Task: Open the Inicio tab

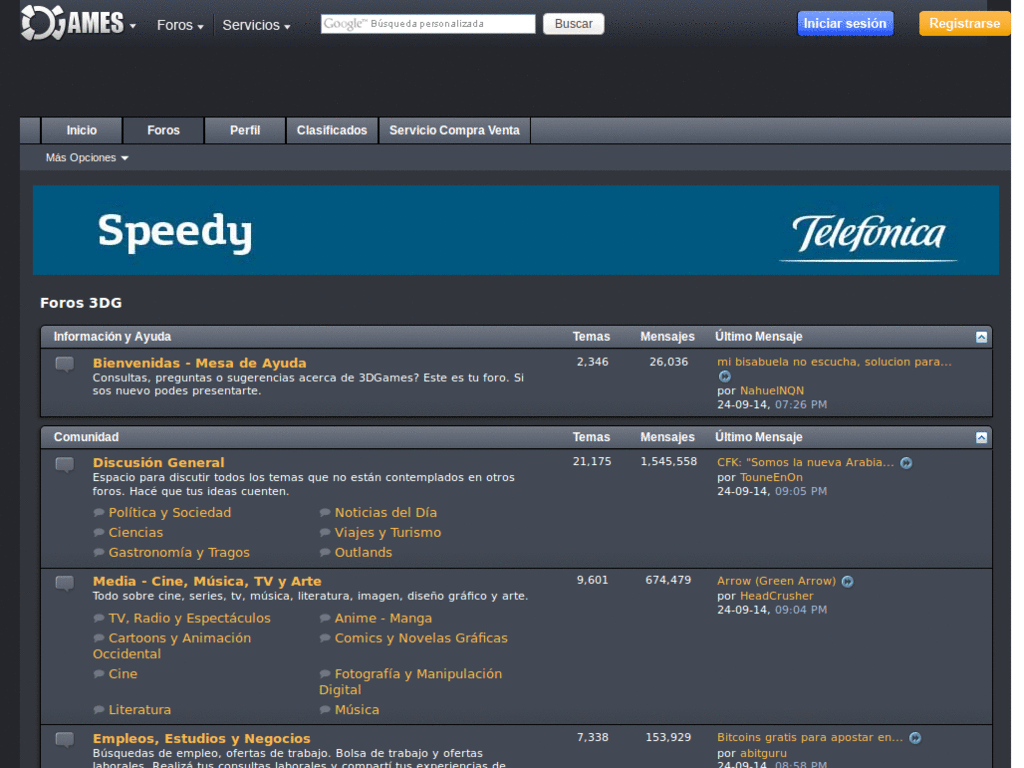Action: pyautogui.click(x=82, y=131)
